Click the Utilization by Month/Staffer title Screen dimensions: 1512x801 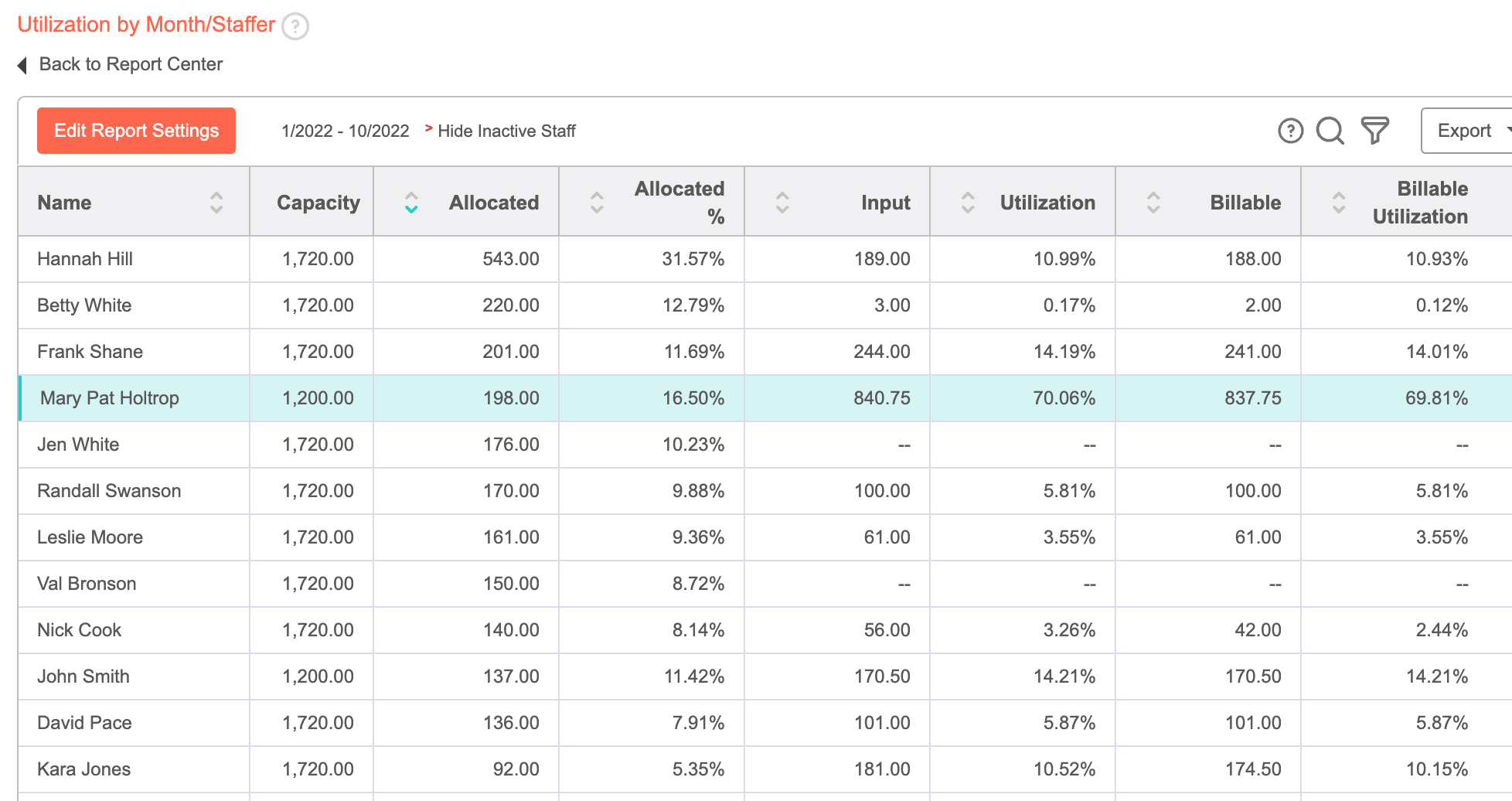(x=146, y=25)
